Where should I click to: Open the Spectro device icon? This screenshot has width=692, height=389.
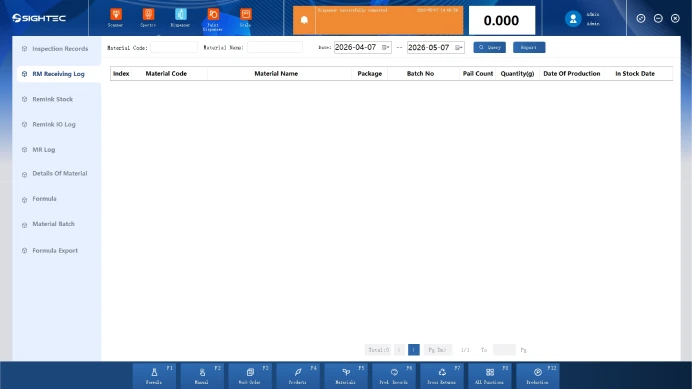[x=148, y=18]
